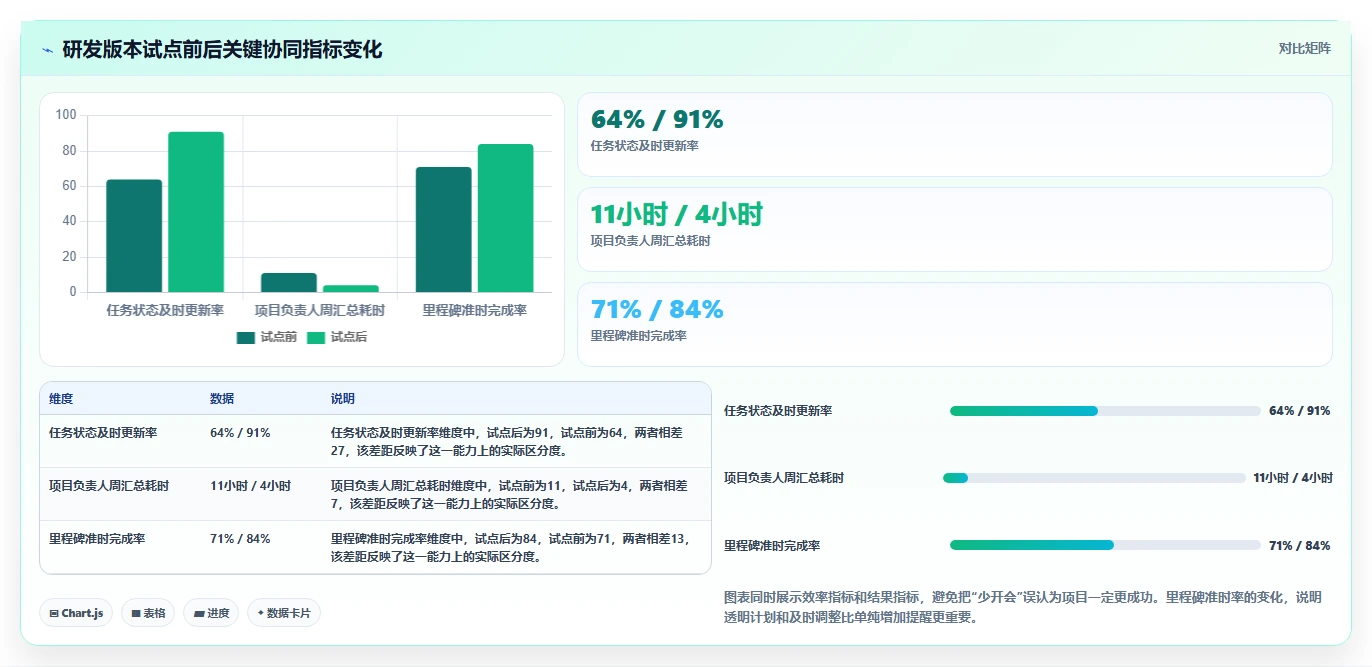Click the description mentioning 两者相差13
This screenshot has height=667, width=1372.
coord(511,548)
